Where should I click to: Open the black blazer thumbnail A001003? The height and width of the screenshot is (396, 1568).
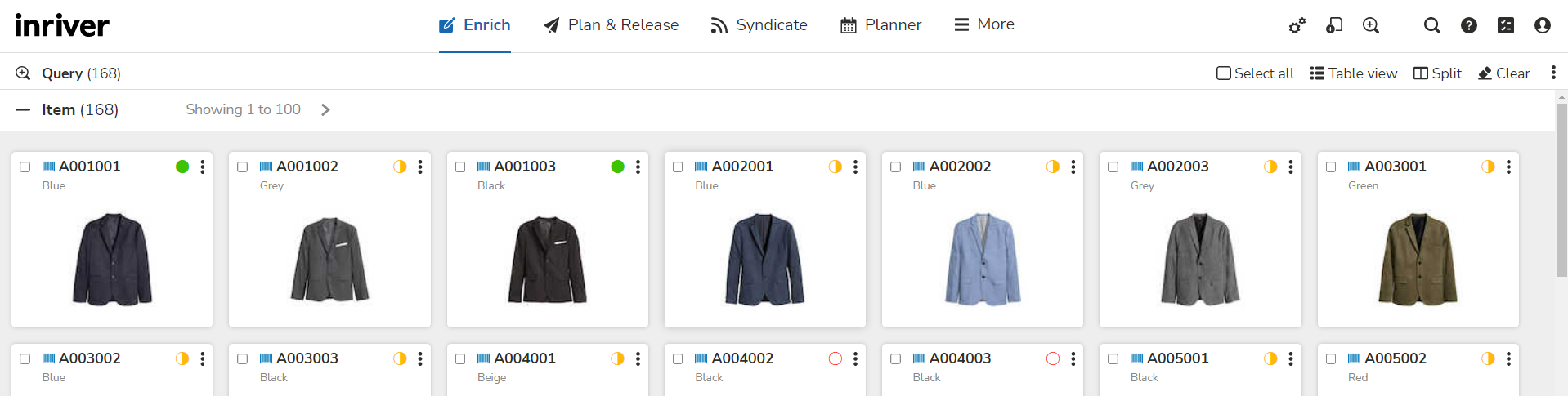548,260
